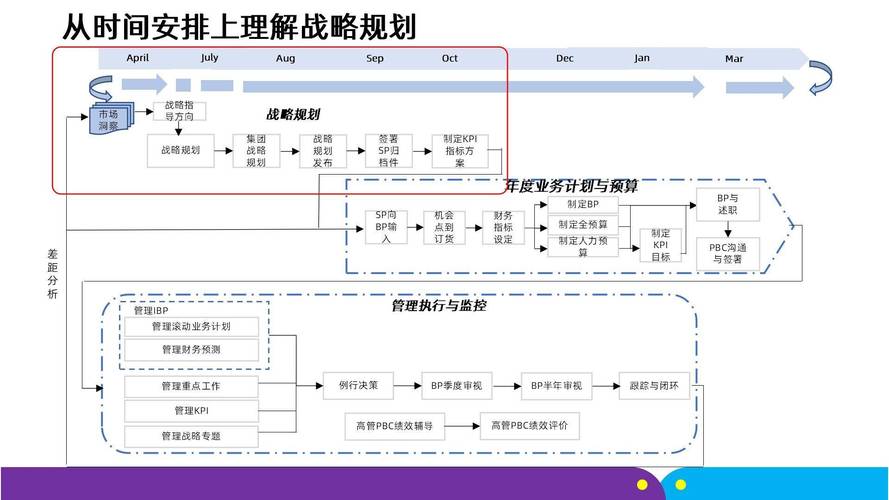The width and height of the screenshot is (889, 500).
Task: Select the 制定KPI指标方案 box
Action: tap(460, 151)
